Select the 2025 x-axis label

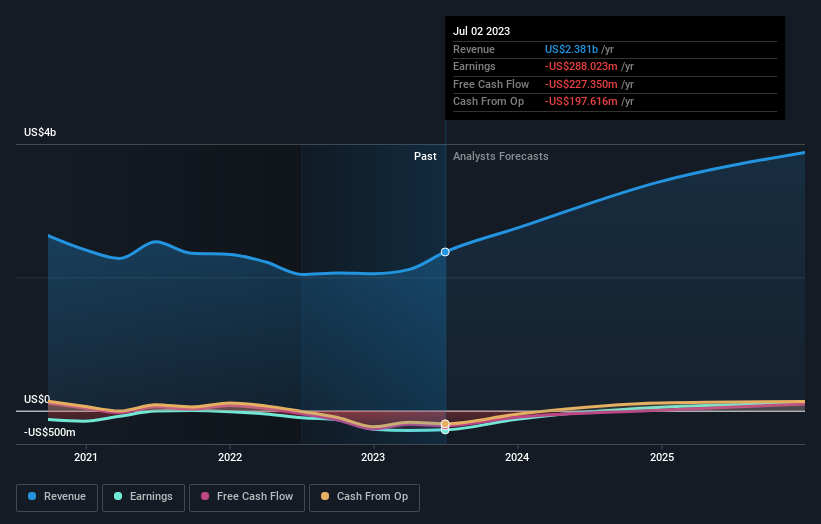tap(662, 457)
